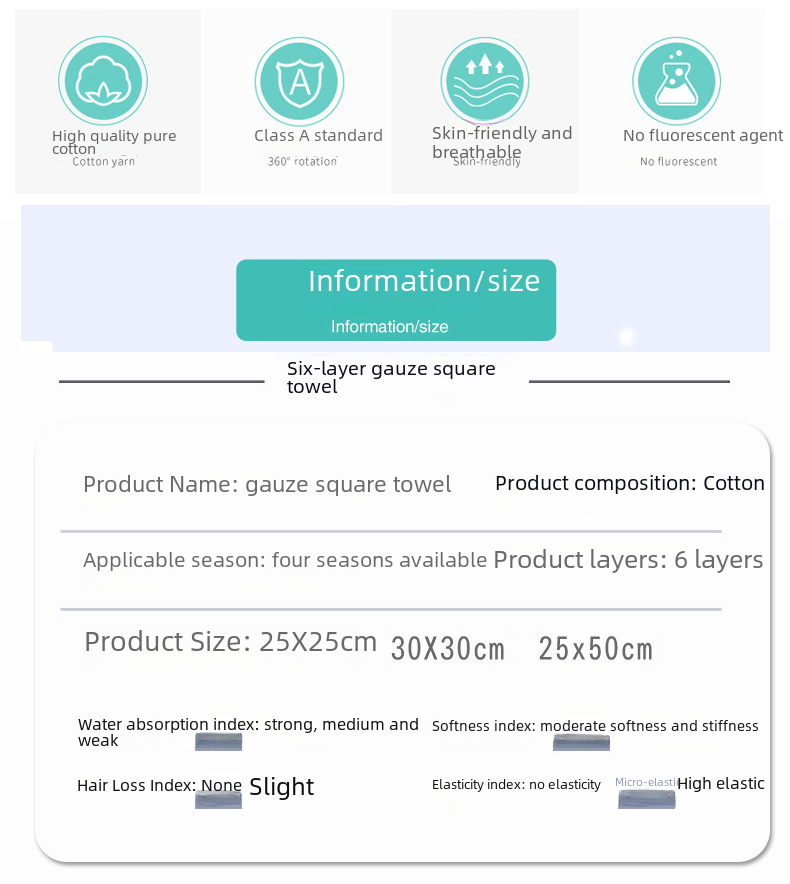The image size is (790, 884).
Task: Click the no fluorescent flask icon
Action: [x=676, y=81]
